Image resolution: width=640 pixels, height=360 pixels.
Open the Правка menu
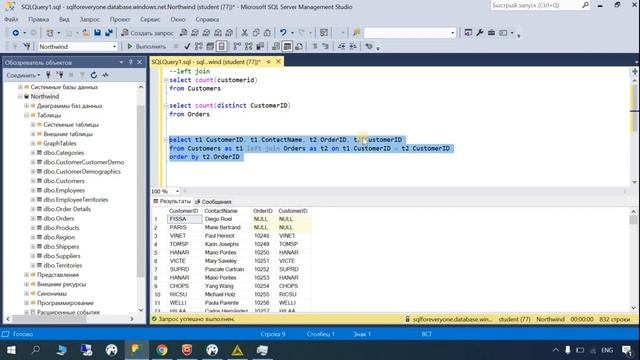click(x=39, y=19)
